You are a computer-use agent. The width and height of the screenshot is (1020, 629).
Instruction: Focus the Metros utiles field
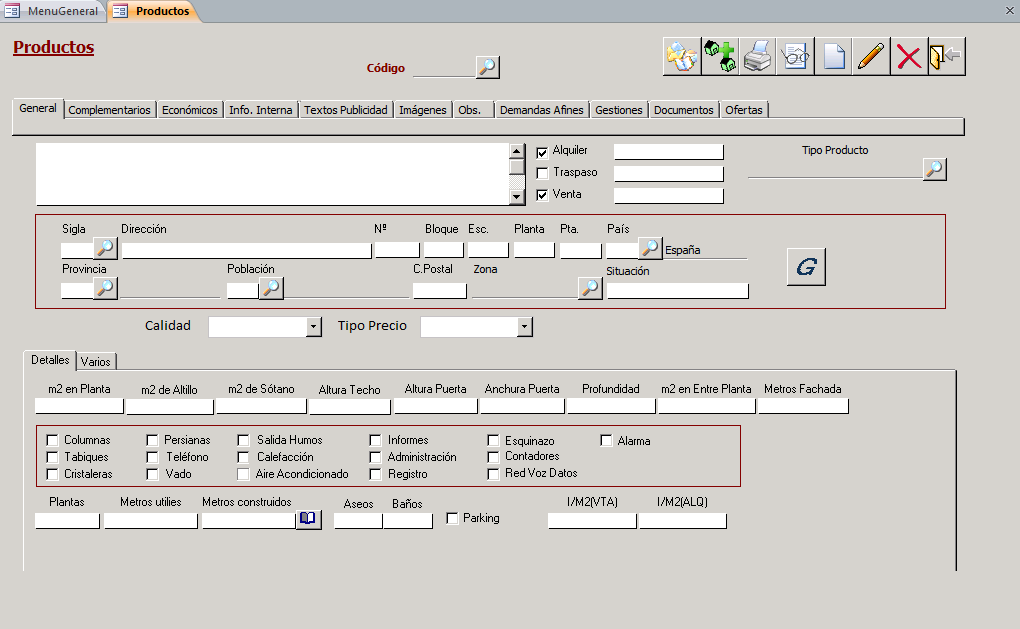point(151,520)
